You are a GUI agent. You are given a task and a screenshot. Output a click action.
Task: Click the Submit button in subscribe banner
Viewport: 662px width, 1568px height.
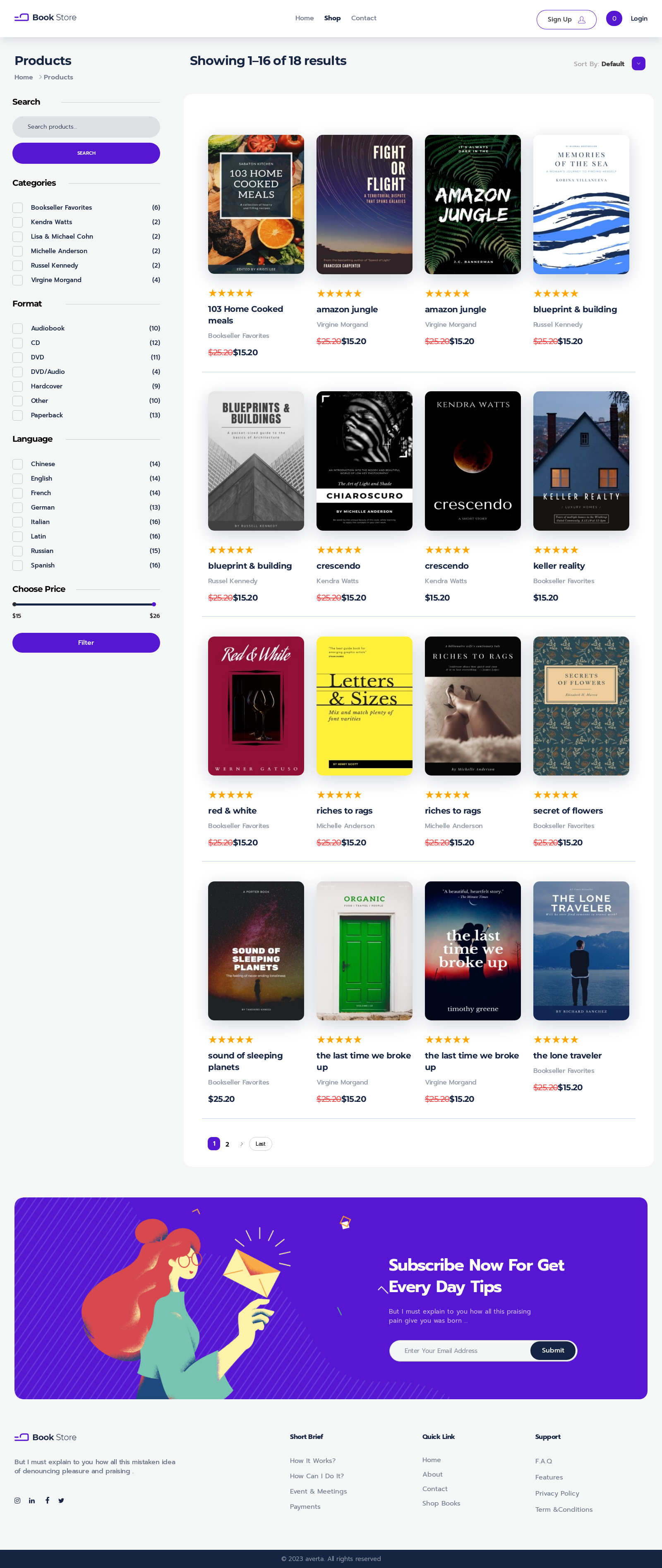point(552,1350)
